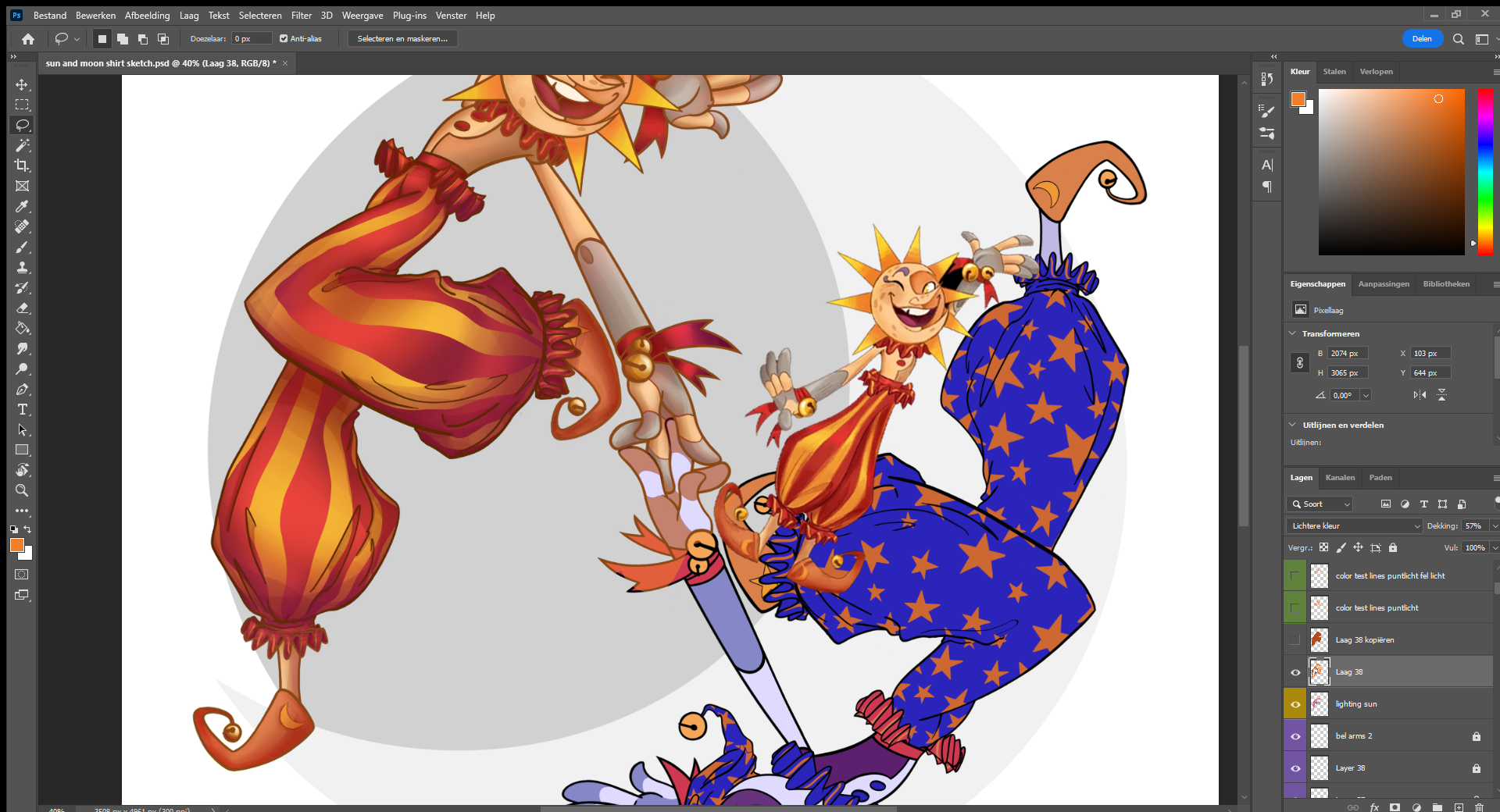
Task: Open the 'Lichtere kleur' blend mode dropdown
Action: (x=1355, y=525)
